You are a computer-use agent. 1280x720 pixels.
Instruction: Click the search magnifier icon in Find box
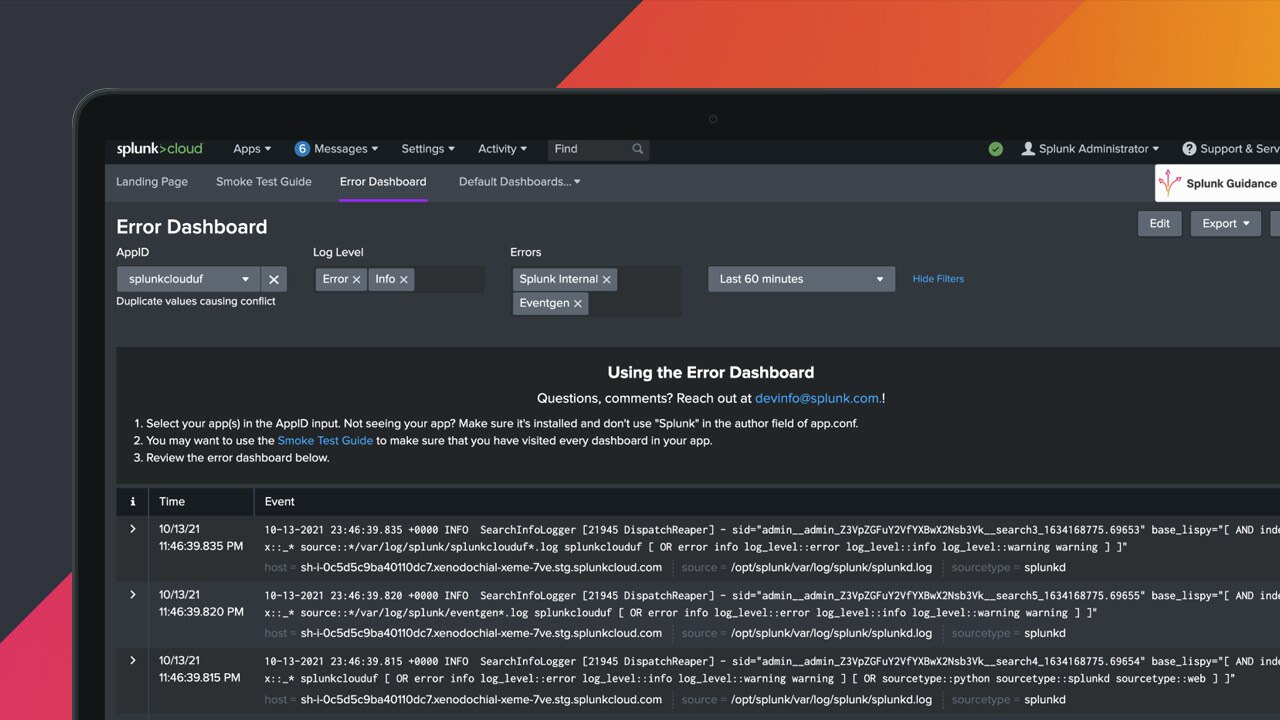pyautogui.click(x=638, y=149)
